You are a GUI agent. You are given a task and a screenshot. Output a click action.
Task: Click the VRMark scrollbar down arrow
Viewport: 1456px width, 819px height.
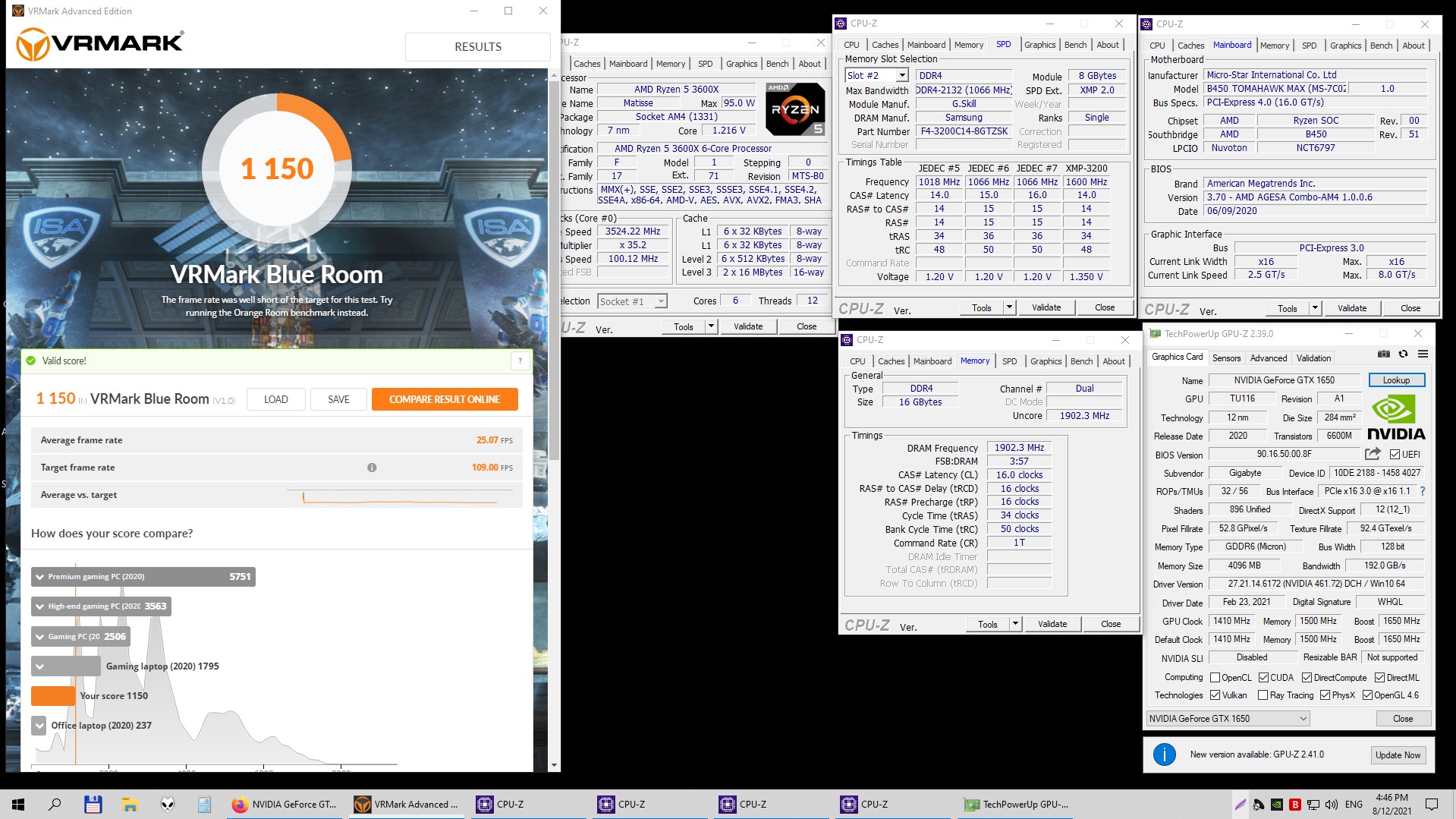[554, 765]
